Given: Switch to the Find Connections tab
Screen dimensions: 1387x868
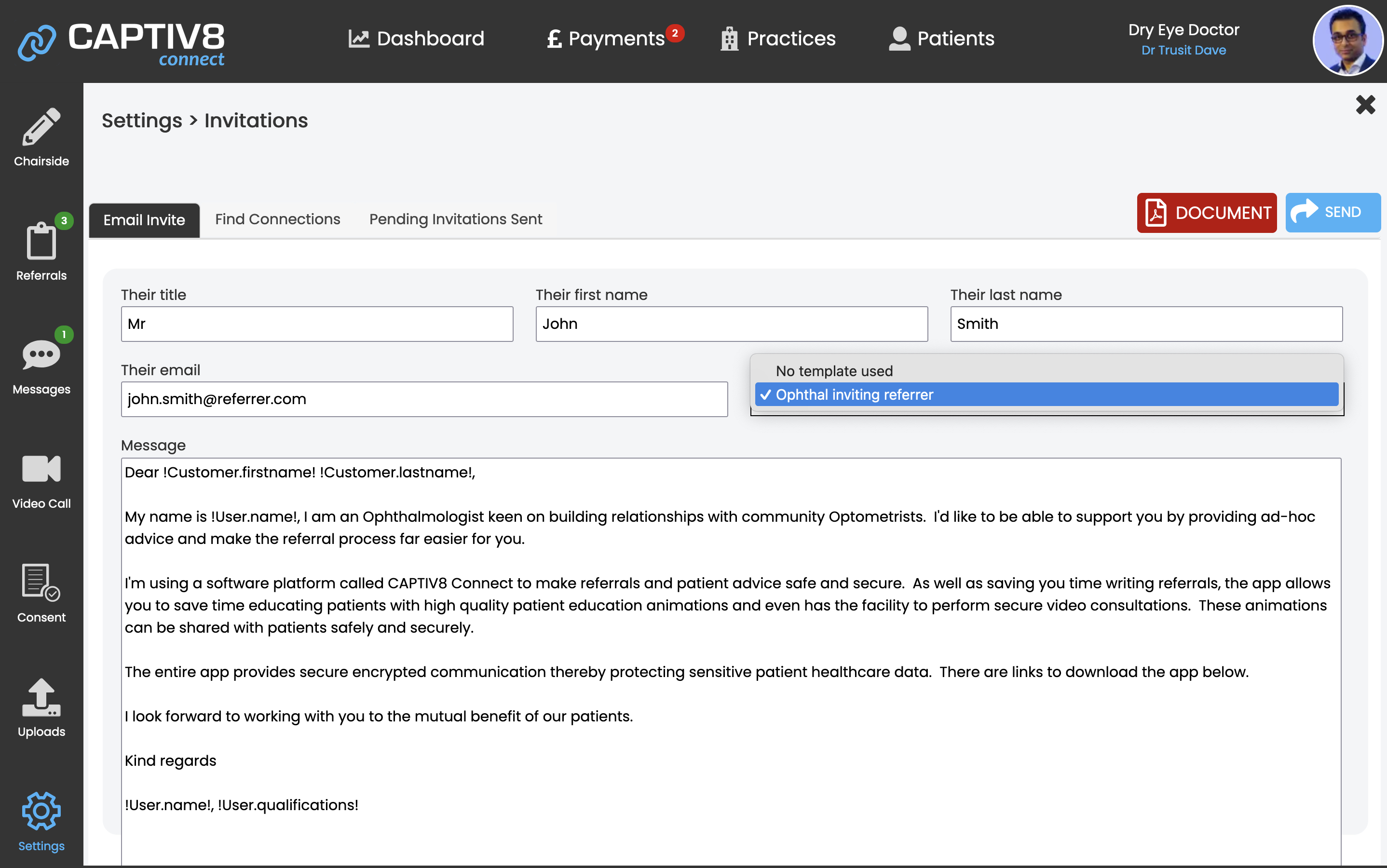Looking at the screenshot, I should tap(277, 219).
